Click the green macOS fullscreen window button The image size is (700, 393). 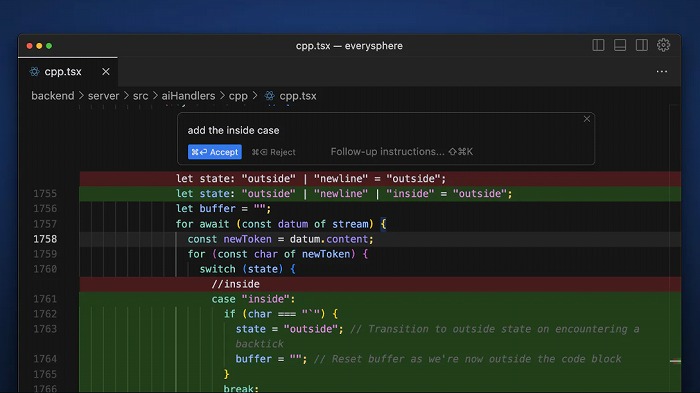[49, 46]
